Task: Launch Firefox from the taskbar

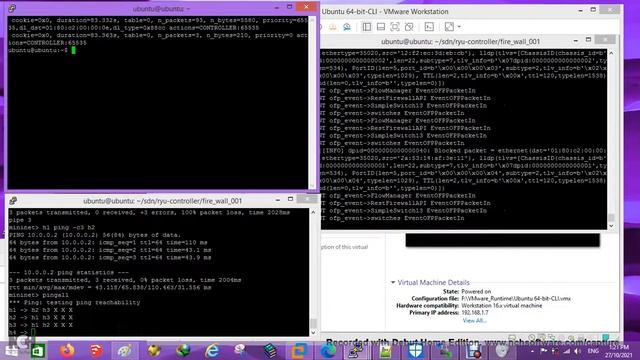Action: click(x=67, y=351)
